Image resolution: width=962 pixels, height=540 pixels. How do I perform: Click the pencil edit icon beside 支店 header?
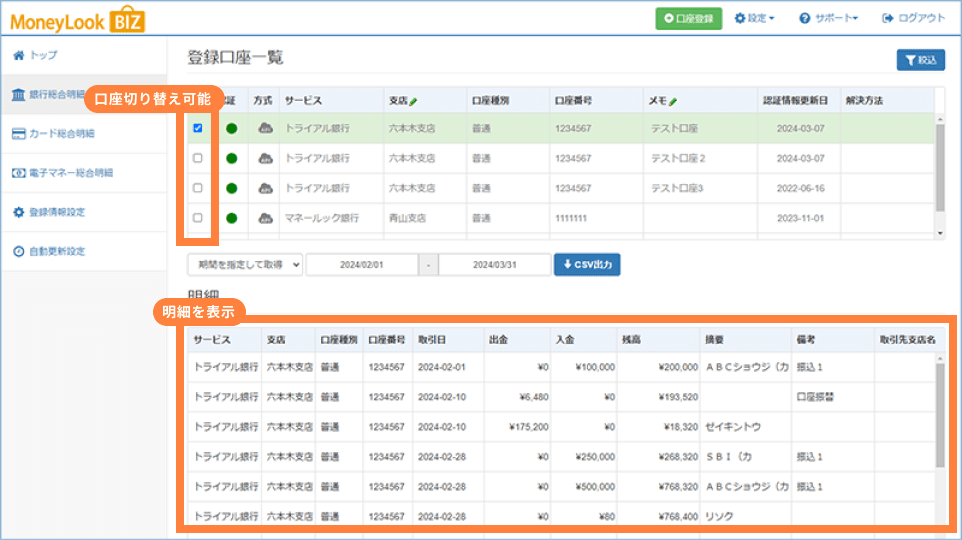pos(414,101)
